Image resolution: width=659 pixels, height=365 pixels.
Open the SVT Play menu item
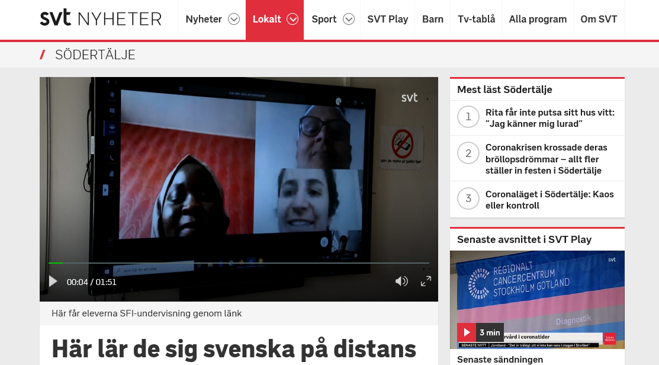click(387, 19)
